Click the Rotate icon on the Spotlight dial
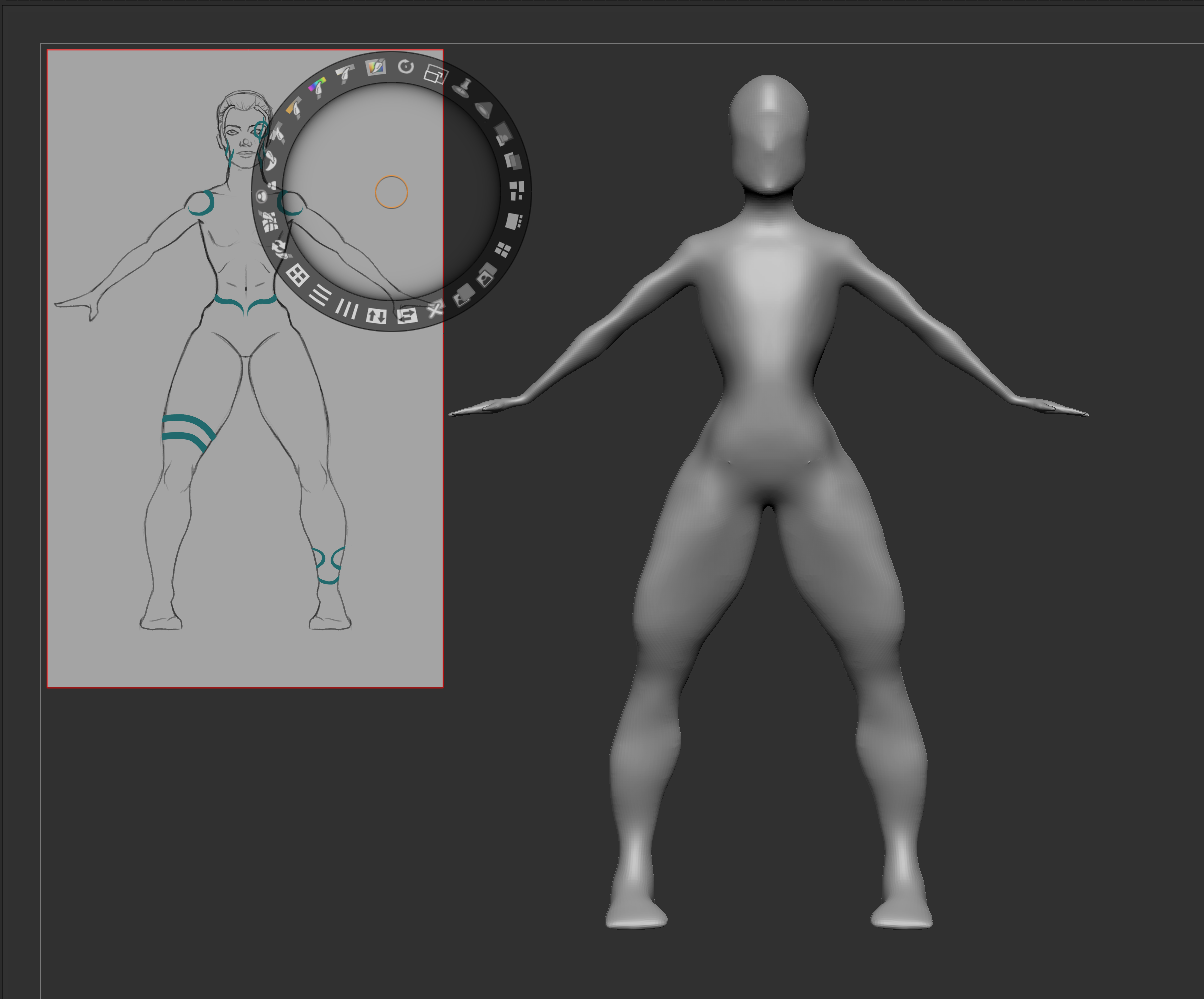This screenshot has width=1204, height=999. click(x=405, y=67)
